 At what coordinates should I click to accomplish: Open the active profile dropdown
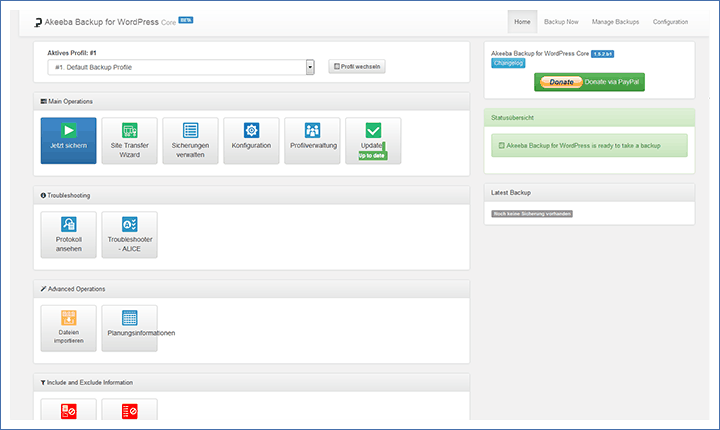[x=181, y=67]
